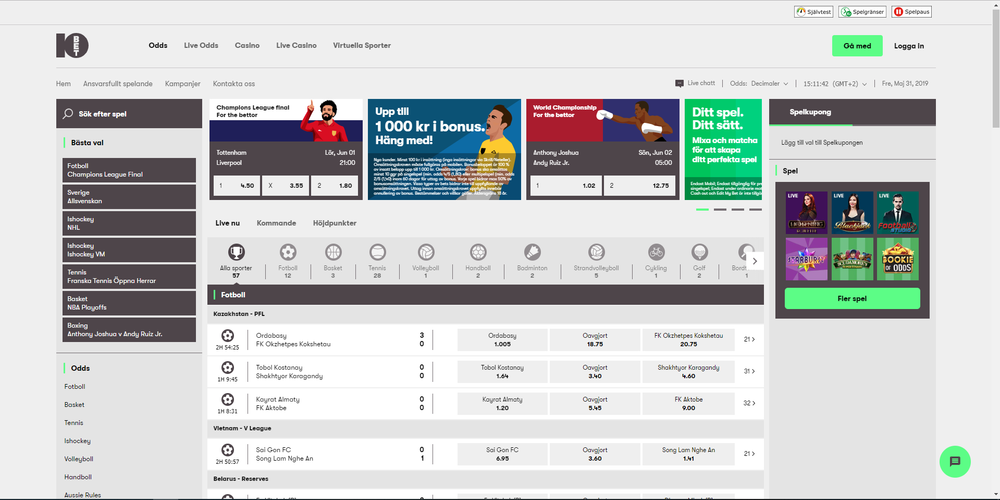
Task: Select Song Lam Nghe An odds 1.41
Action: pos(688,454)
